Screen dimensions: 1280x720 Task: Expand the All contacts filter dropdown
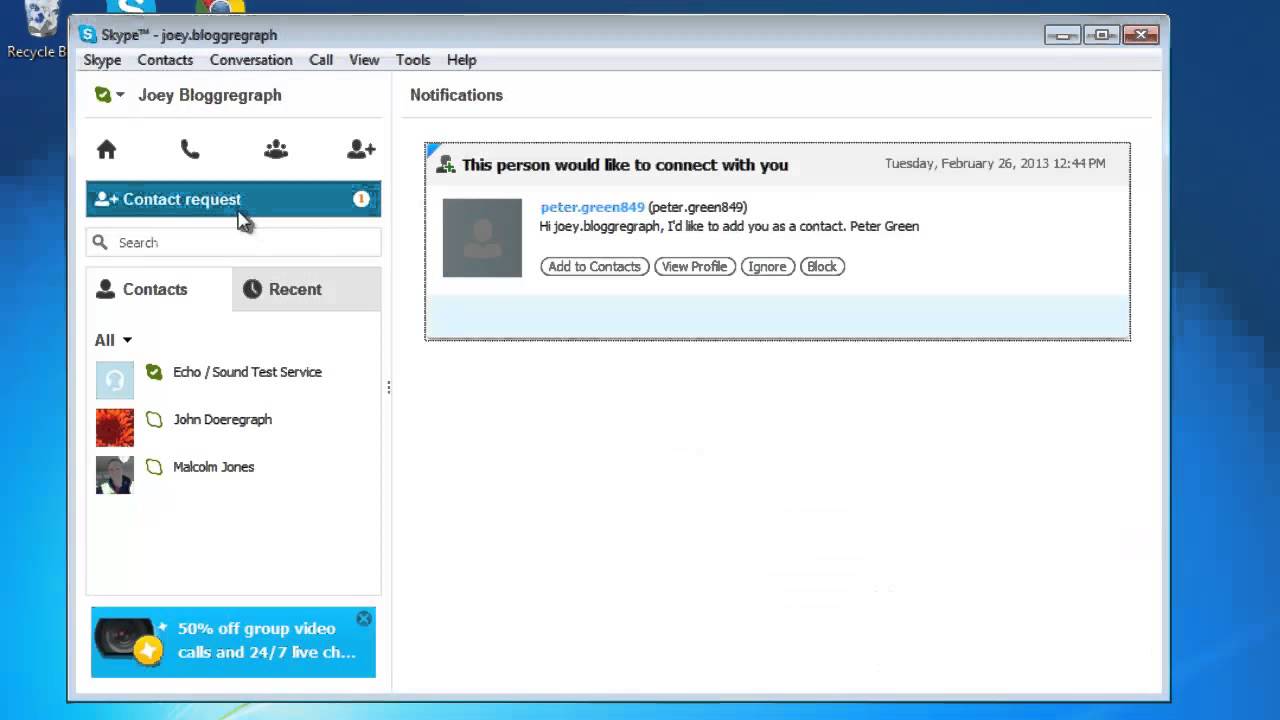(113, 340)
